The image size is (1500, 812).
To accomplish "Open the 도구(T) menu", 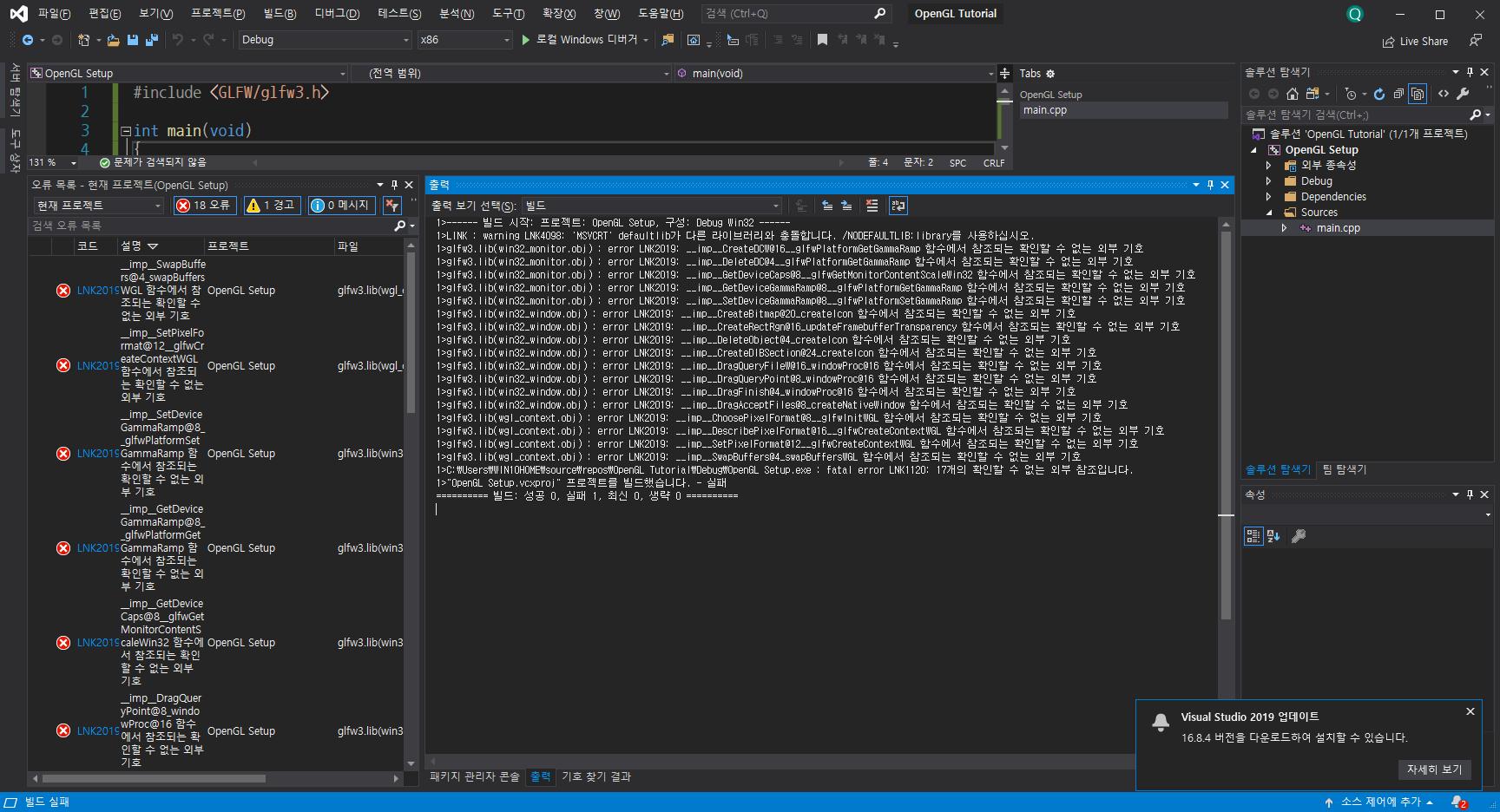I will (x=508, y=14).
